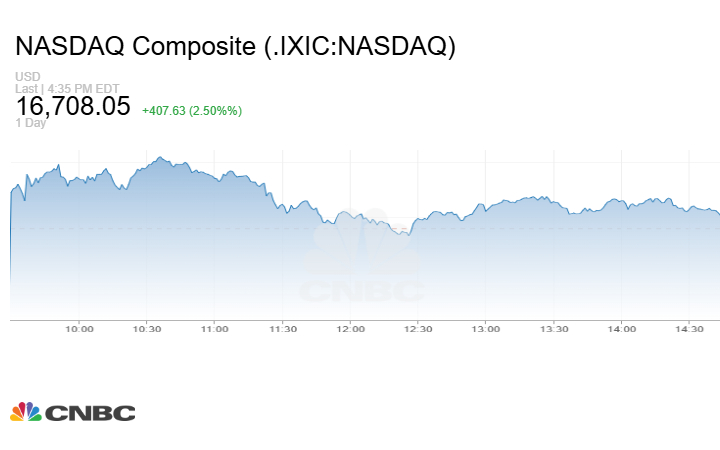Click the 13:00 time axis label
720x450 pixels.
[x=486, y=329]
